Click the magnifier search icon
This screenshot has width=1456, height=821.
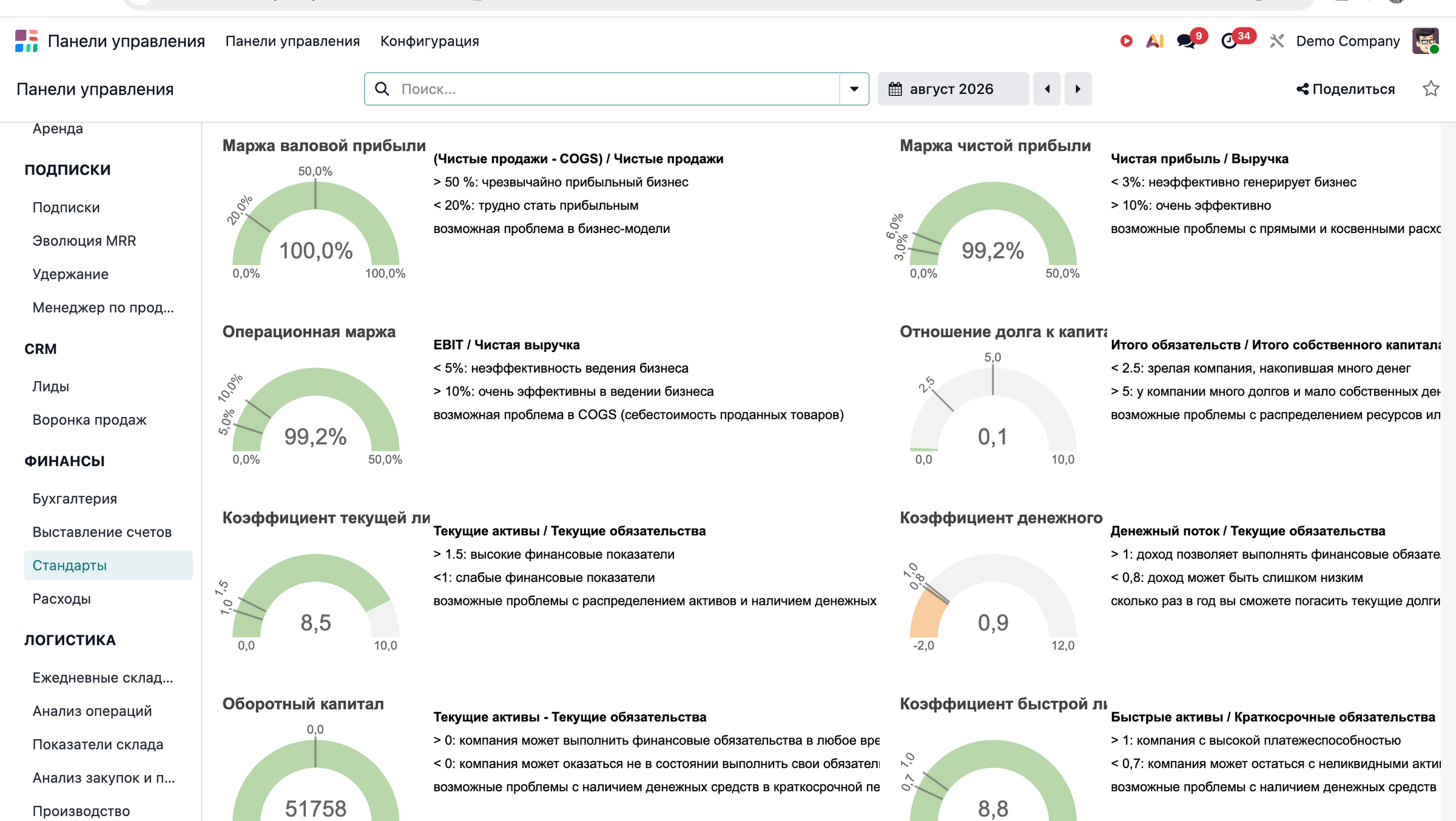382,89
